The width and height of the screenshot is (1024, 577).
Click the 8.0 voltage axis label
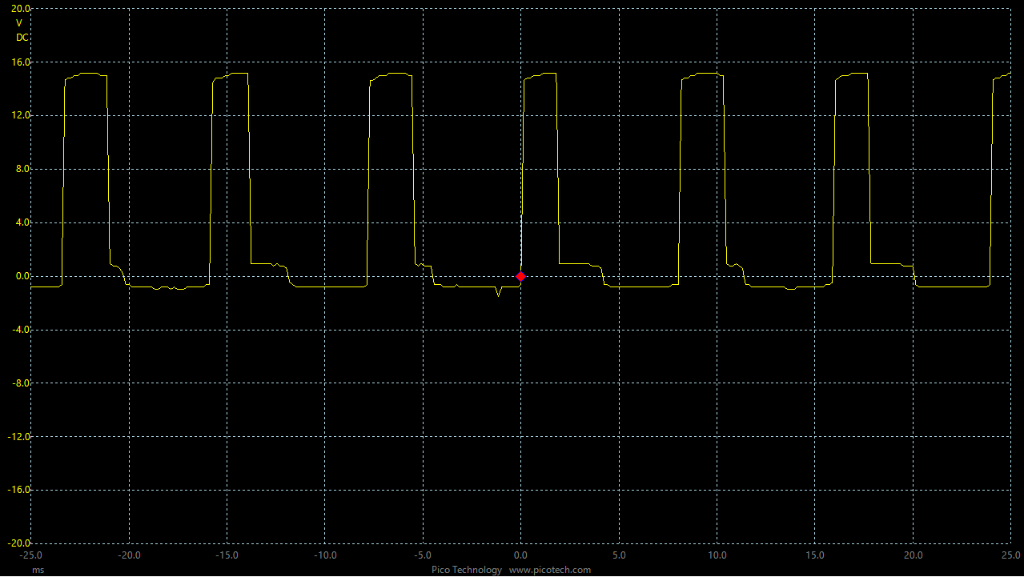pyautogui.click(x=23, y=169)
